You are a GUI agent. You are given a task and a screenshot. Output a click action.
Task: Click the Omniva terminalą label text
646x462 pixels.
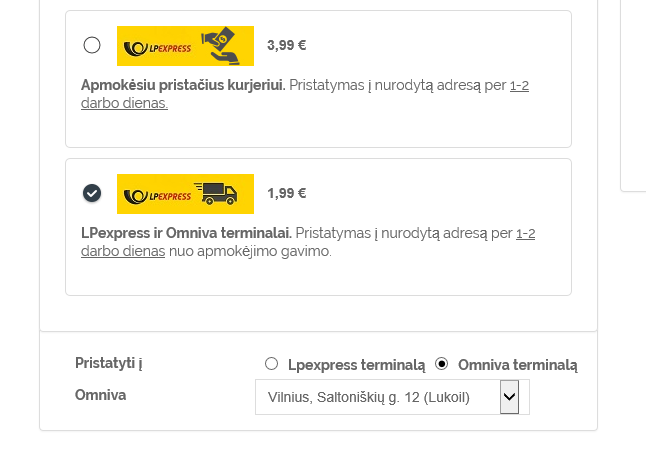517,365
